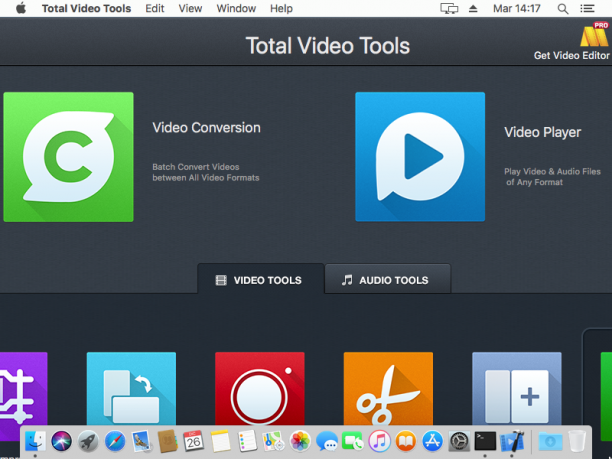Image resolution: width=612 pixels, height=459 pixels.
Task: Click the Get Video Editor PRO icon
Action: [x=594, y=35]
